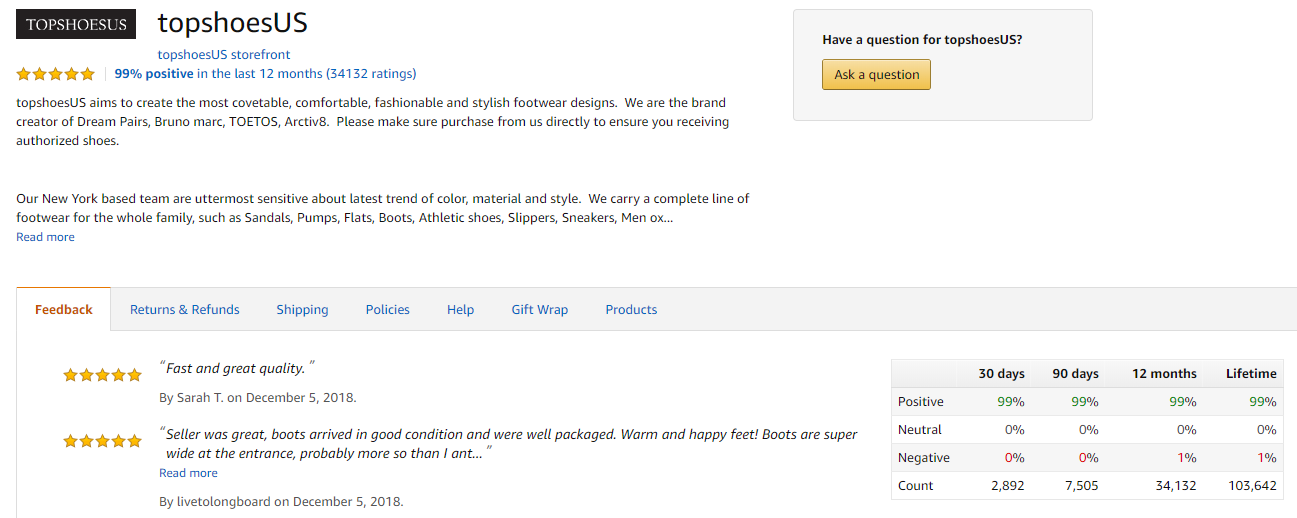Click the 30 days column header
The height and width of the screenshot is (518, 1297).
pos(1001,373)
